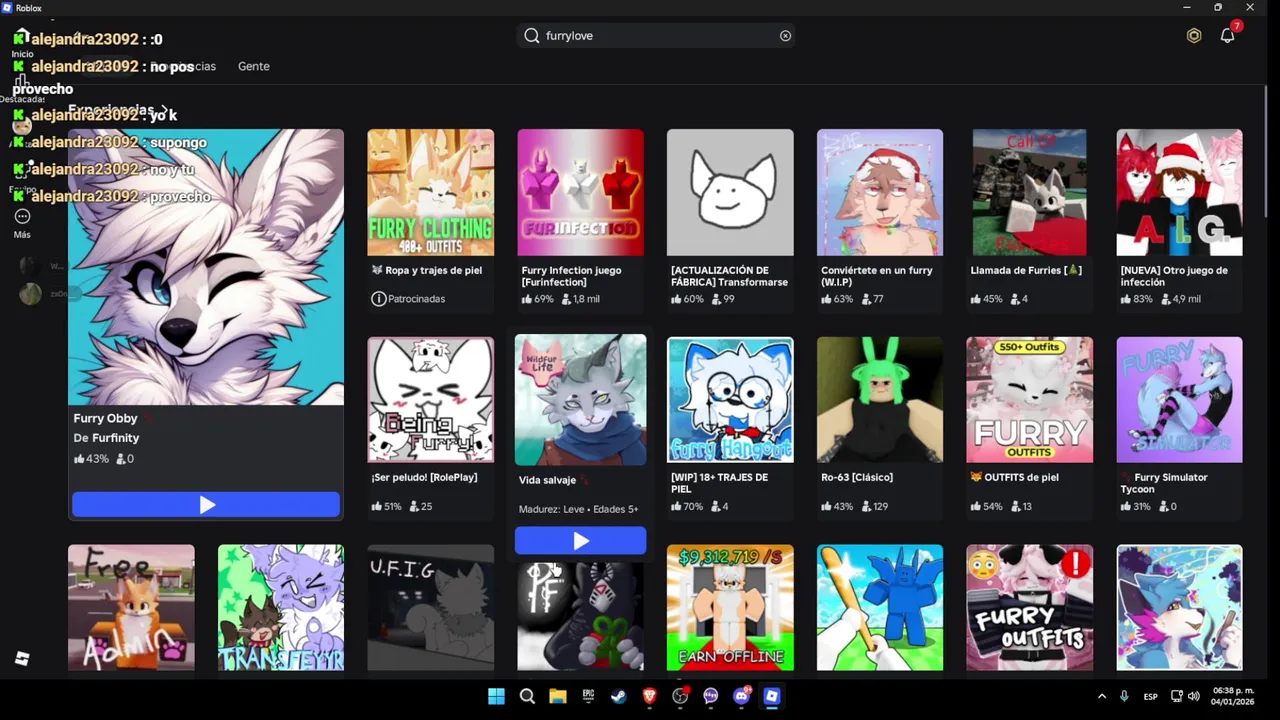Open [WIP] 18+ TRAJES DE PIEL title
The width and height of the screenshot is (1280, 720).
click(720, 483)
